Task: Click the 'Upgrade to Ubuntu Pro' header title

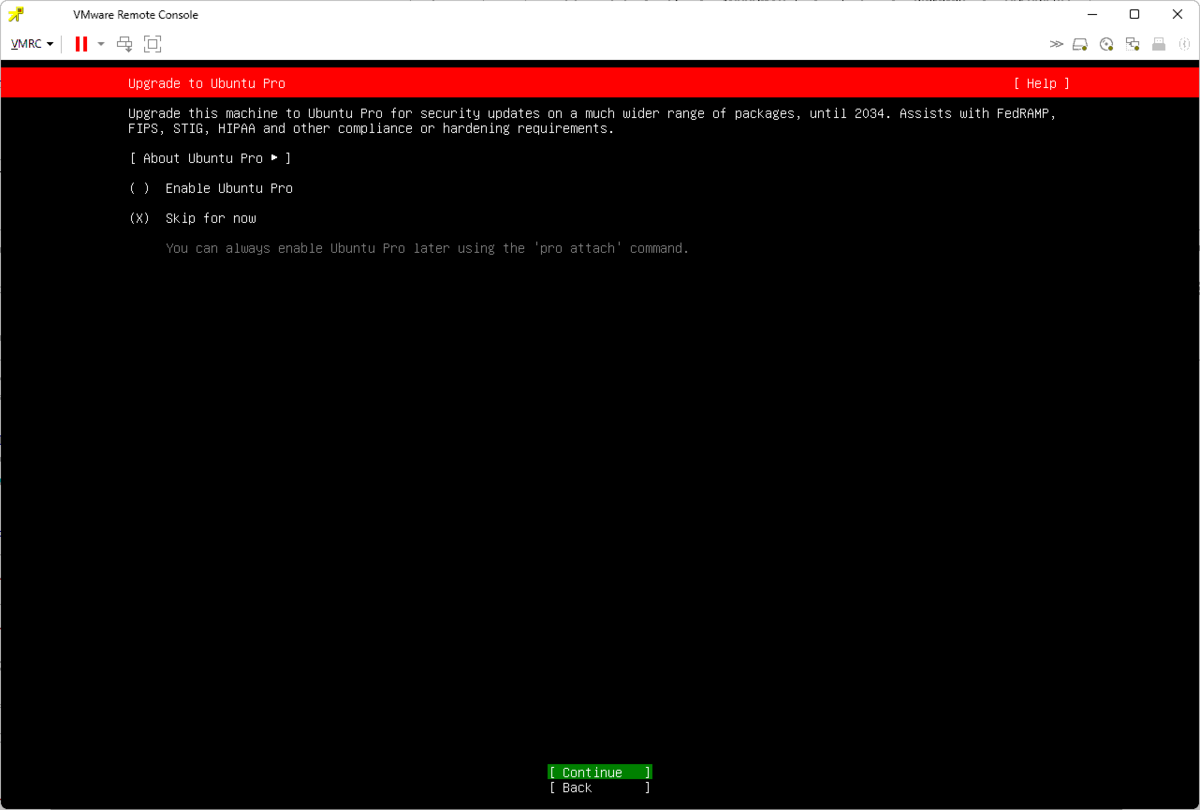Action: [x=207, y=84]
